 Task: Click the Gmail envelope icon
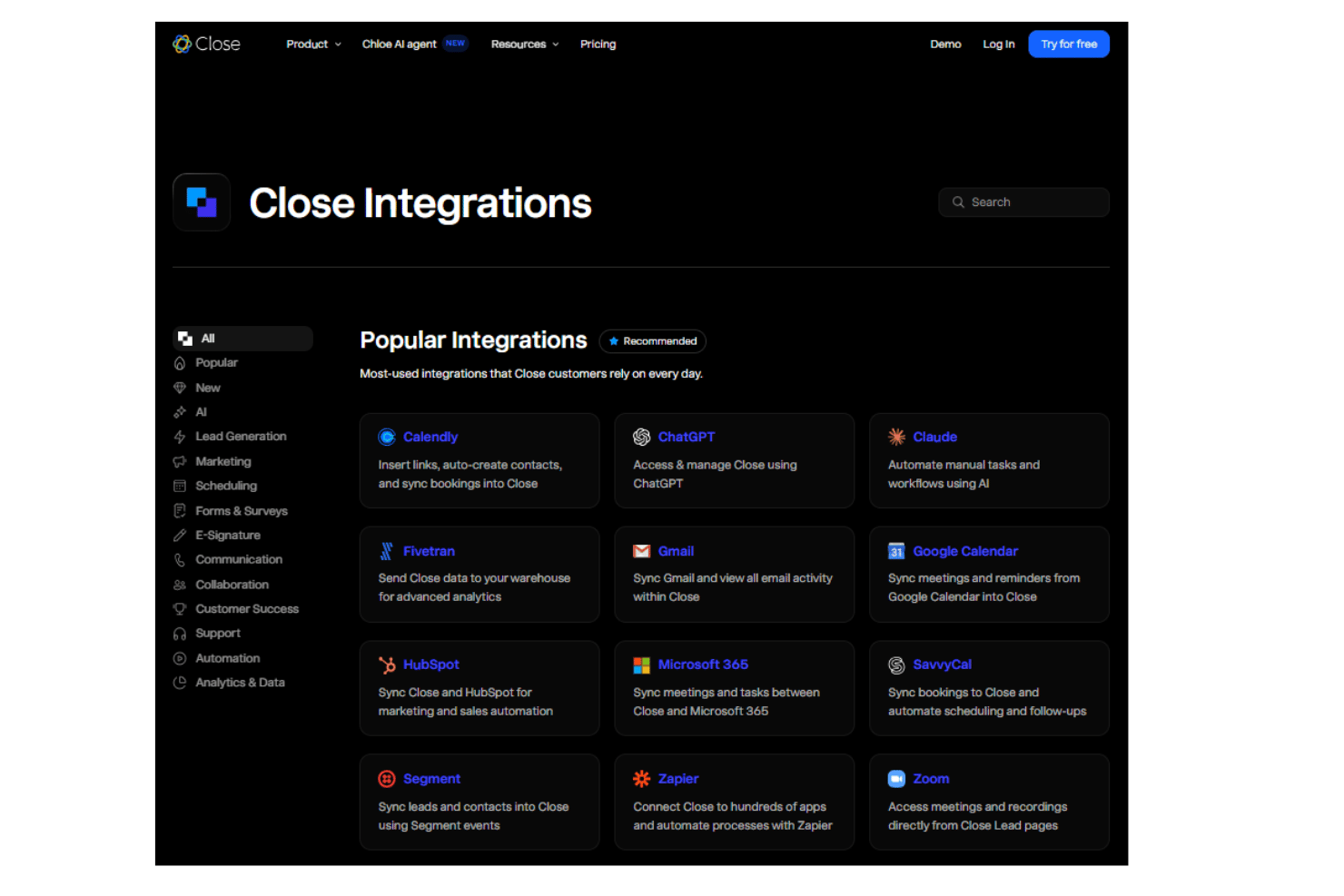(641, 551)
